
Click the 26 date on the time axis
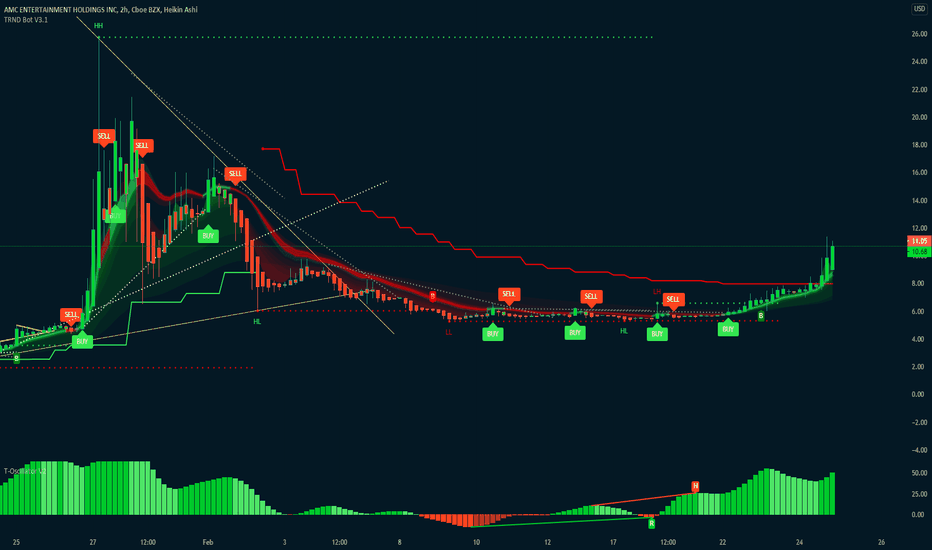tap(881, 542)
